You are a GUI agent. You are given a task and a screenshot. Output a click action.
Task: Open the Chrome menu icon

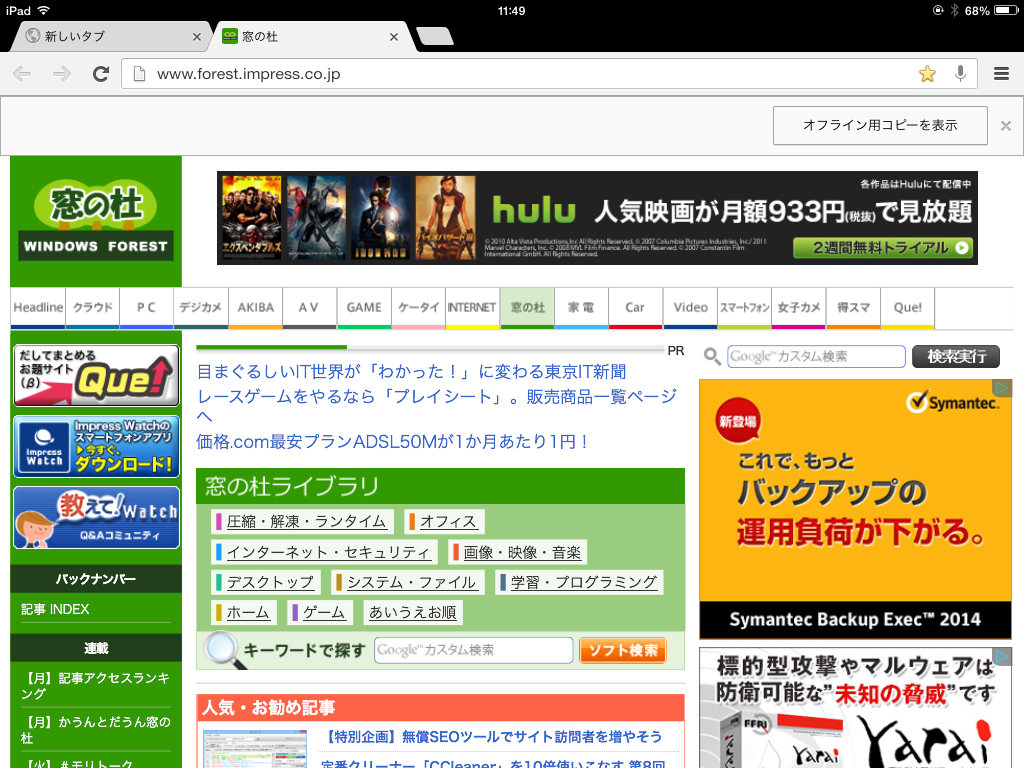click(x=999, y=73)
